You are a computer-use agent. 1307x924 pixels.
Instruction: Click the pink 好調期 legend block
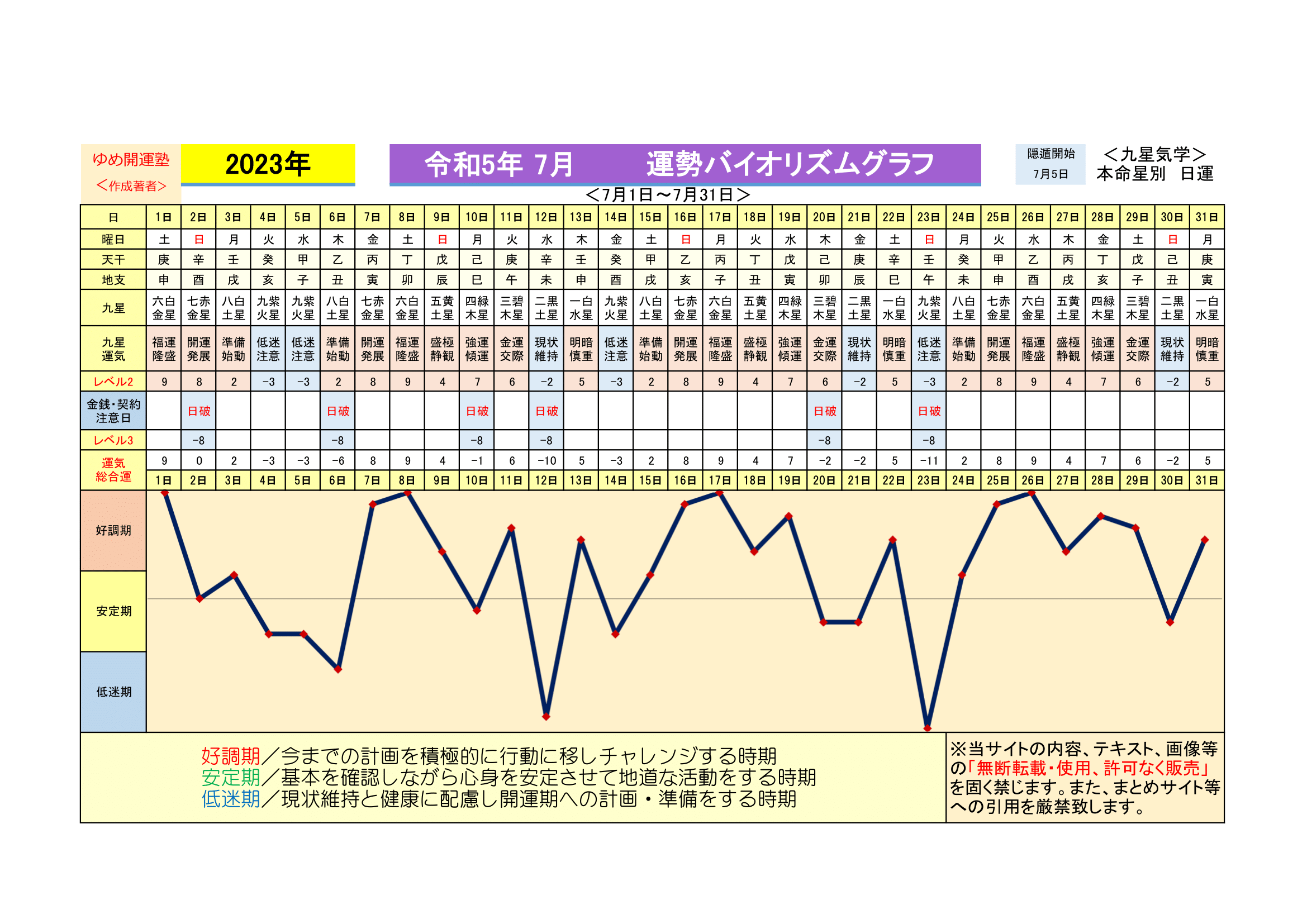pos(113,530)
